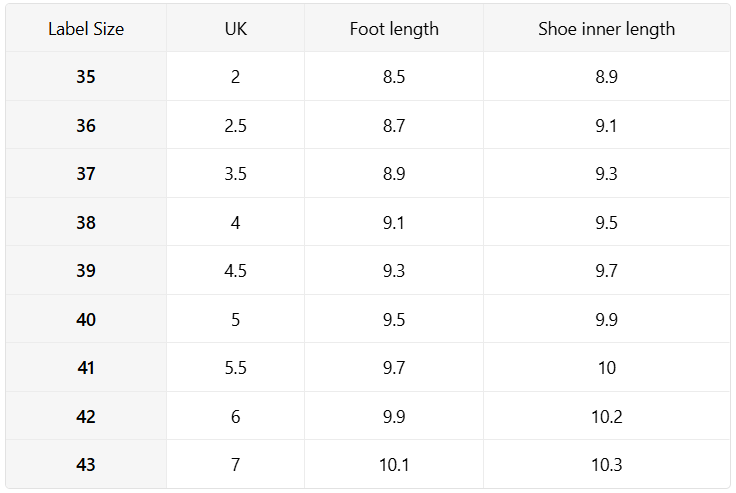Select label size 39 row header
This screenshot has height=493, width=736.
coord(86,270)
